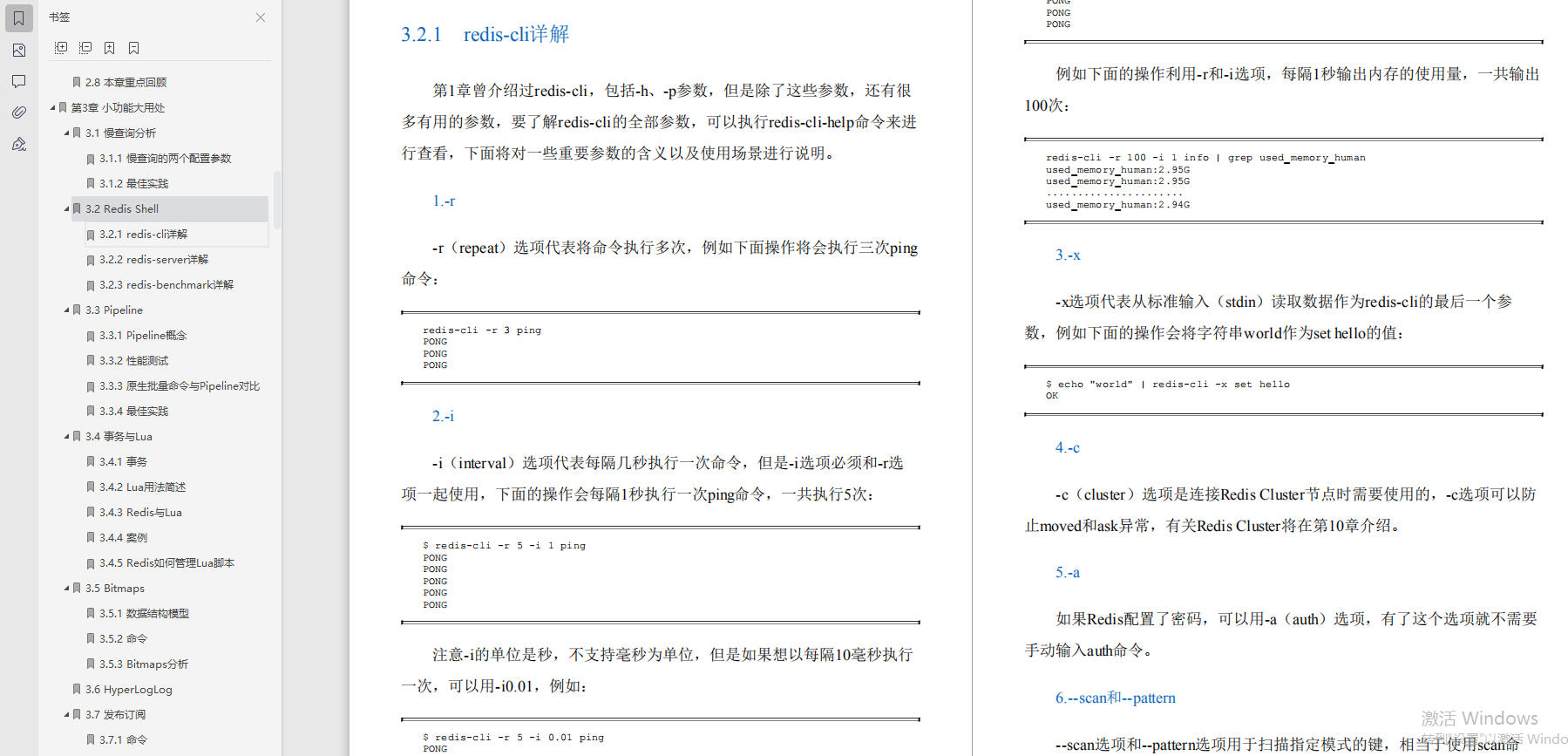Open bookmark 3.6 HyperLogLog
Viewport: 1568px width, 756px height.
click(128, 690)
